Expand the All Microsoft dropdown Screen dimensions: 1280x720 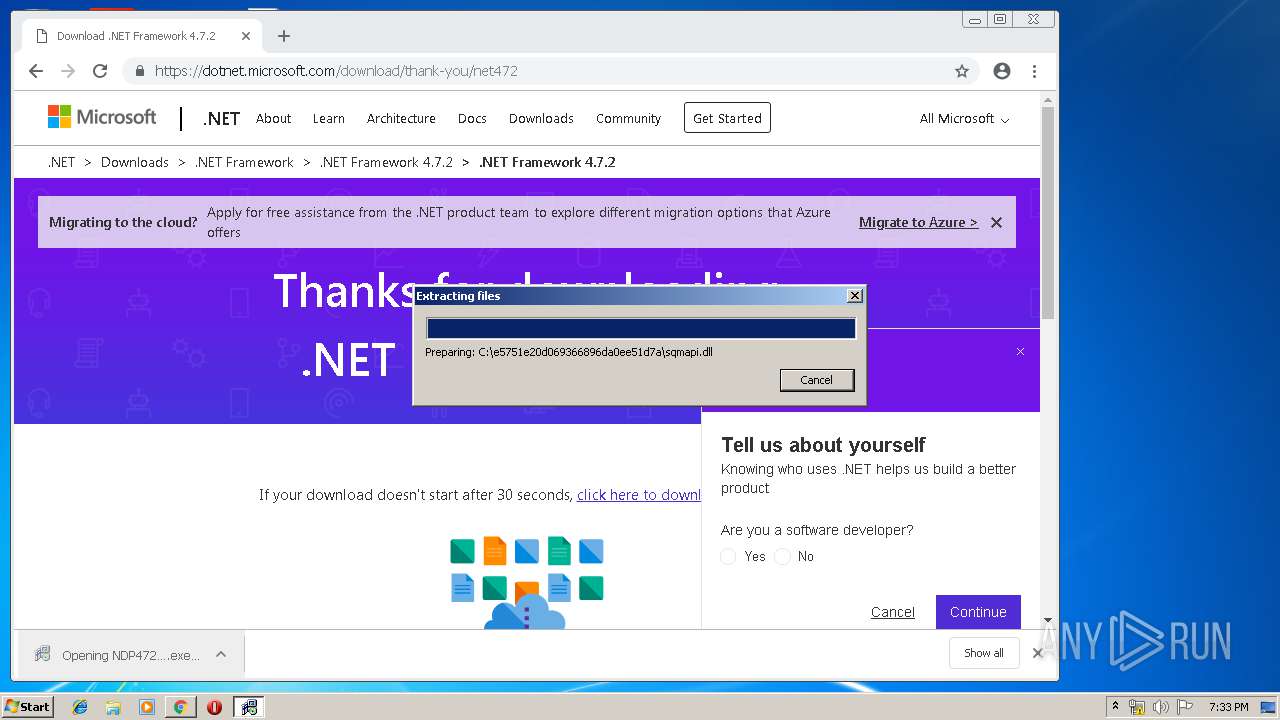[964, 118]
